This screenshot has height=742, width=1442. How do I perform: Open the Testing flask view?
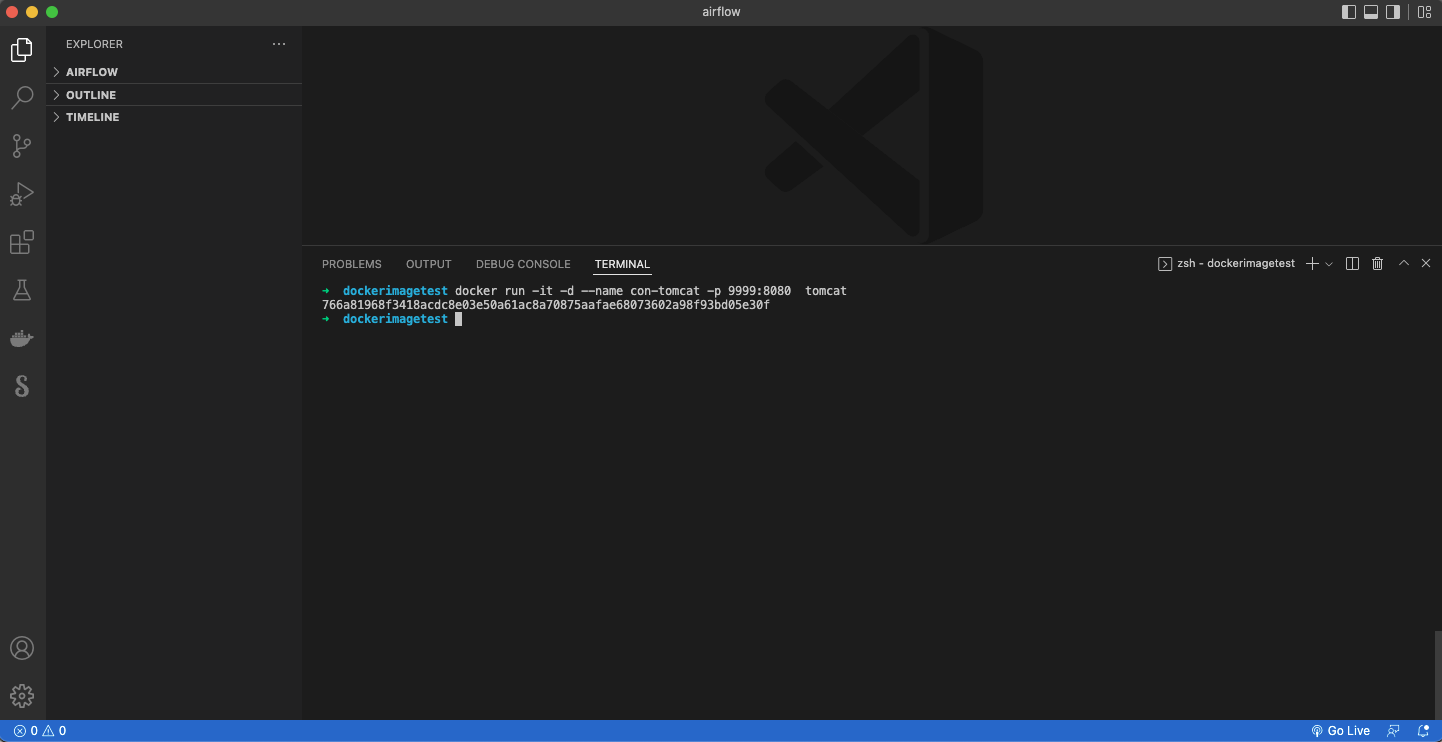(22, 290)
